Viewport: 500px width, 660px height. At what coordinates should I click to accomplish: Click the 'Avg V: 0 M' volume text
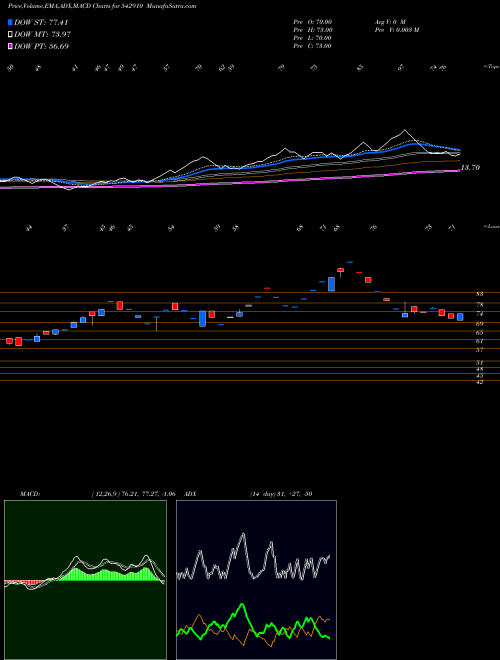pos(389,22)
